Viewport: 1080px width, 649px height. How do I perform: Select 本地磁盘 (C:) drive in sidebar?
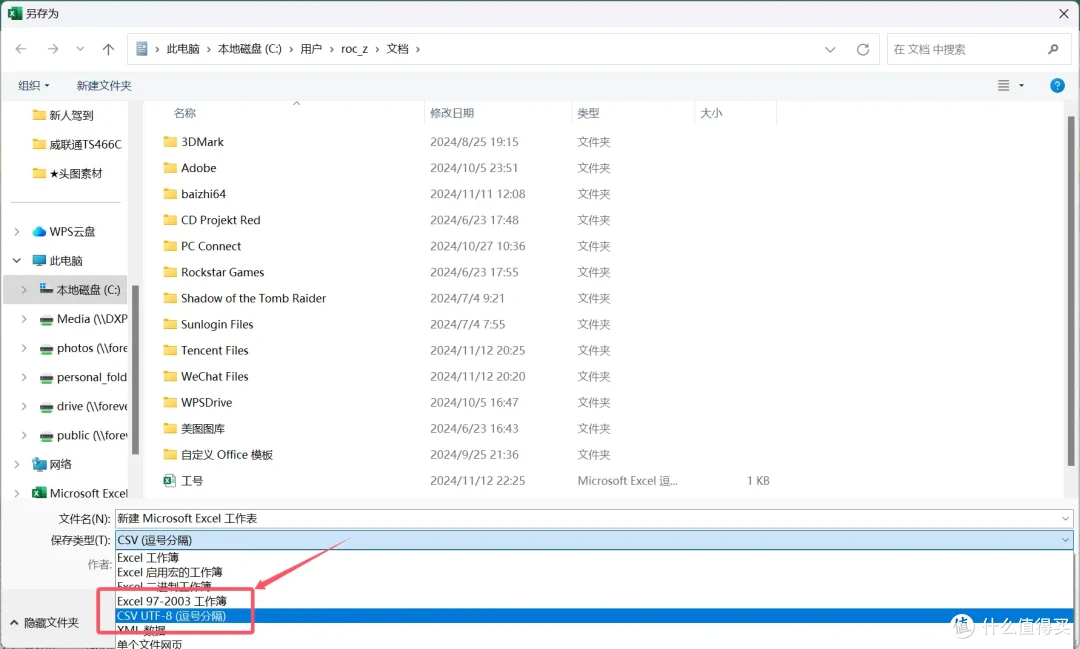[80, 289]
